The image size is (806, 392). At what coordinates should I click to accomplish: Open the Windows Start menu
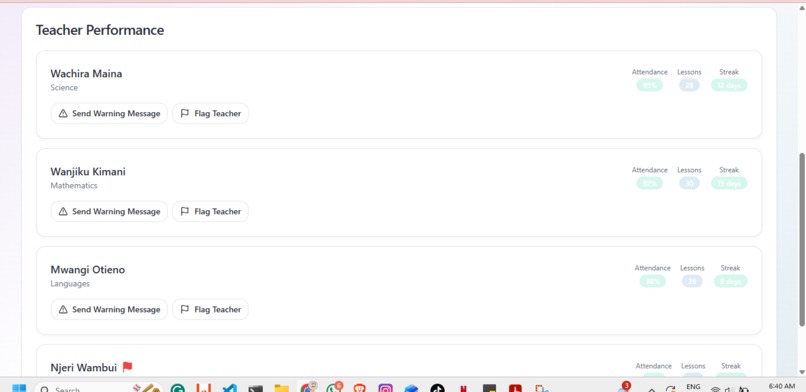19,388
